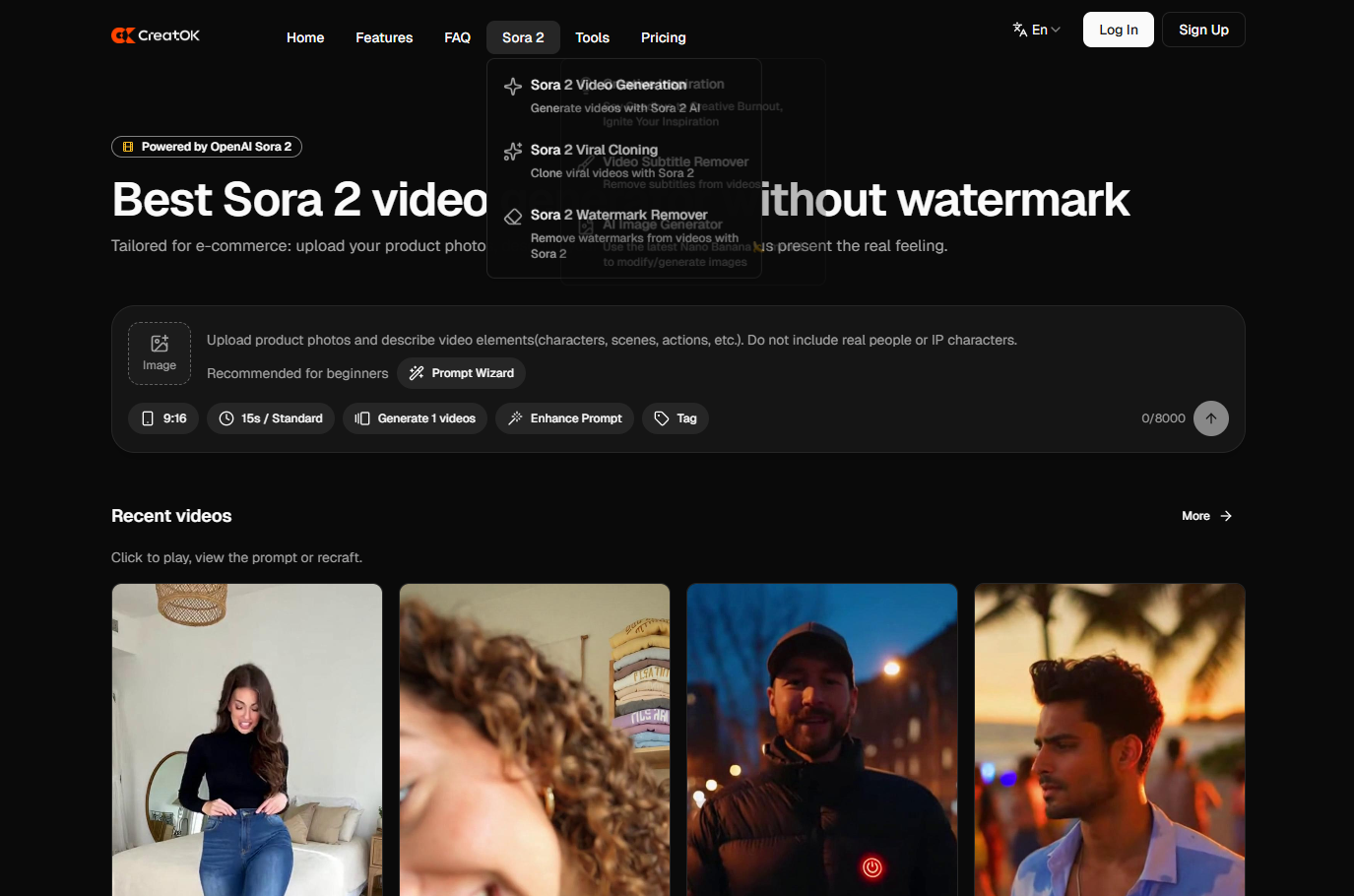Open the Tools menu
This screenshot has width=1354, height=896.
(x=592, y=37)
